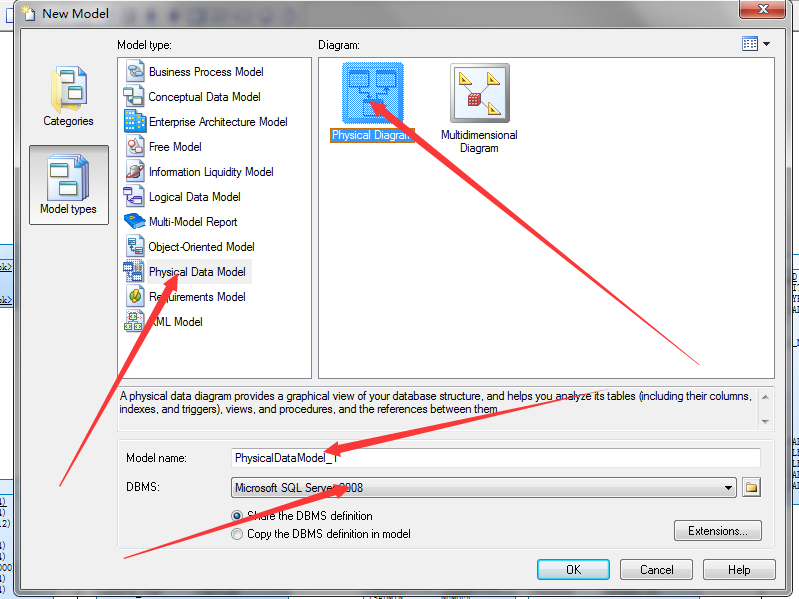This screenshot has width=799, height=599.
Task: Click the Extensions button
Action: tap(717, 531)
